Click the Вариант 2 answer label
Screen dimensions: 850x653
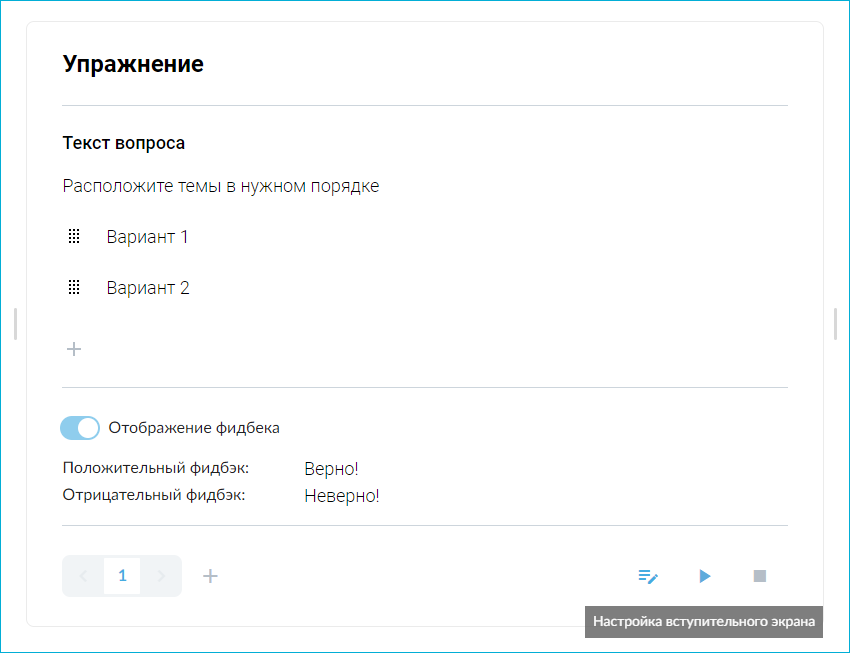click(x=148, y=287)
